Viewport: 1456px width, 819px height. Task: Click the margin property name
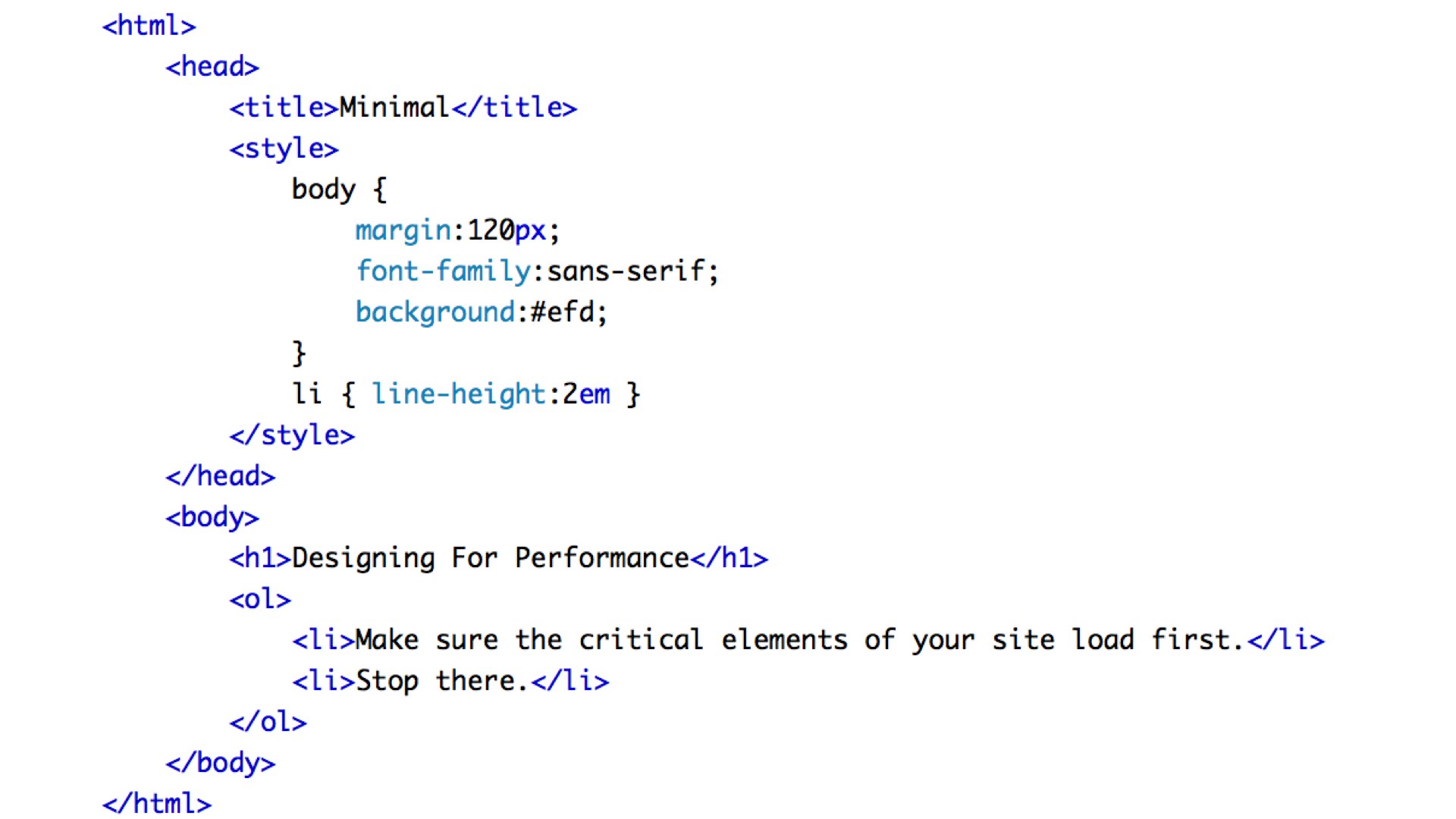403,231
